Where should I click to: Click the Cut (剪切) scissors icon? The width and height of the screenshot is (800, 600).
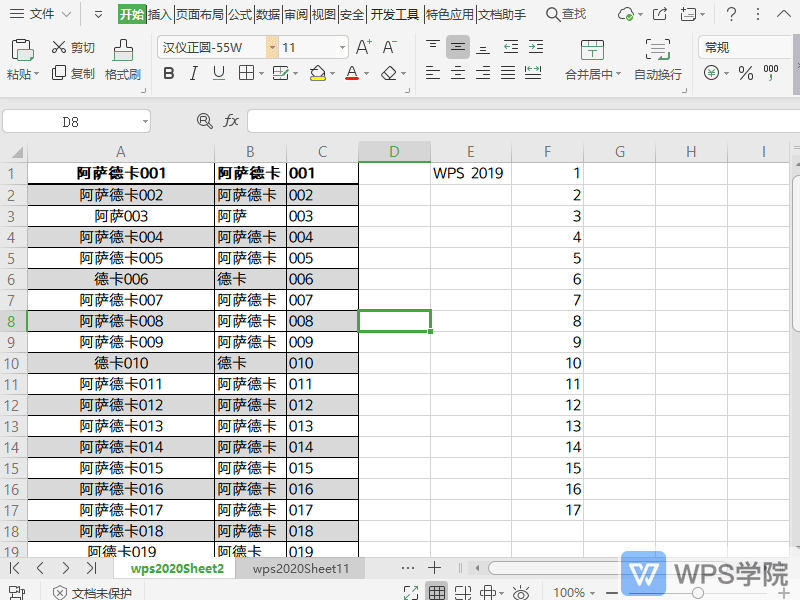click(x=57, y=48)
